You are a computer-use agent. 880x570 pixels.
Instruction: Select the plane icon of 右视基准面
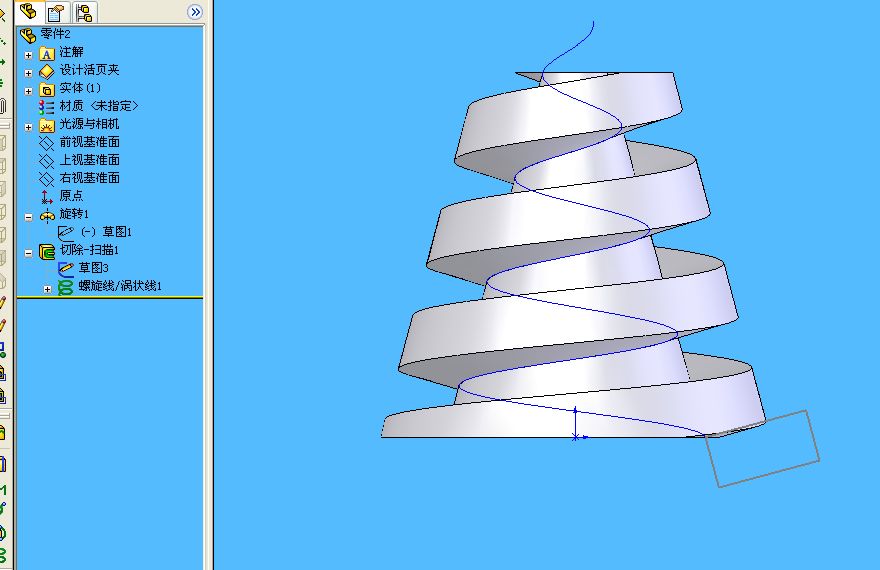47,179
